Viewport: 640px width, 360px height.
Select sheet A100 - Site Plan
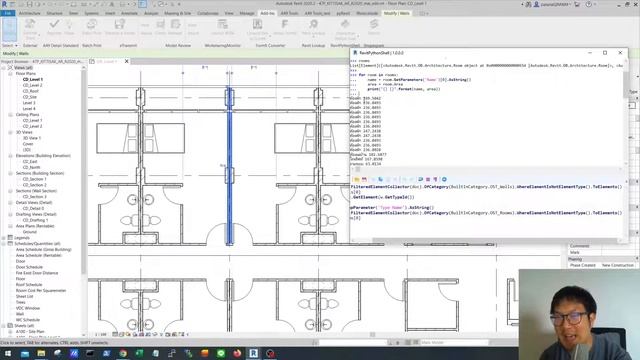(30, 332)
